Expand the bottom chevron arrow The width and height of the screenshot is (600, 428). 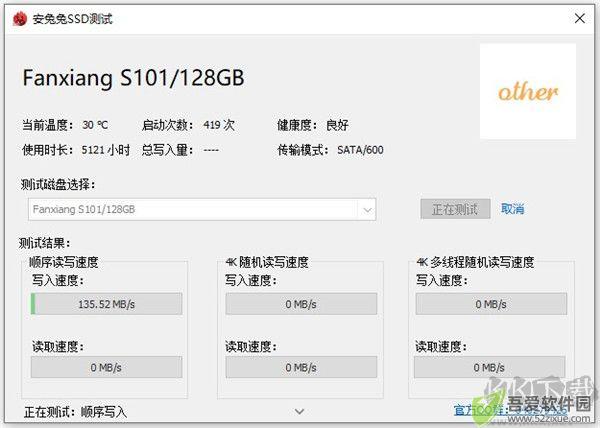tap(299, 412)
